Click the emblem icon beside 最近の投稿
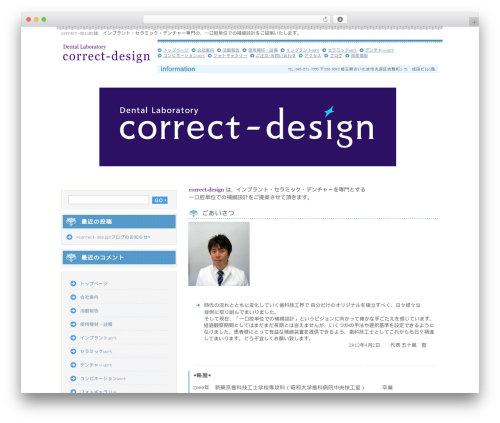Viewport: 500px width, 423px height. coord(71,221)
